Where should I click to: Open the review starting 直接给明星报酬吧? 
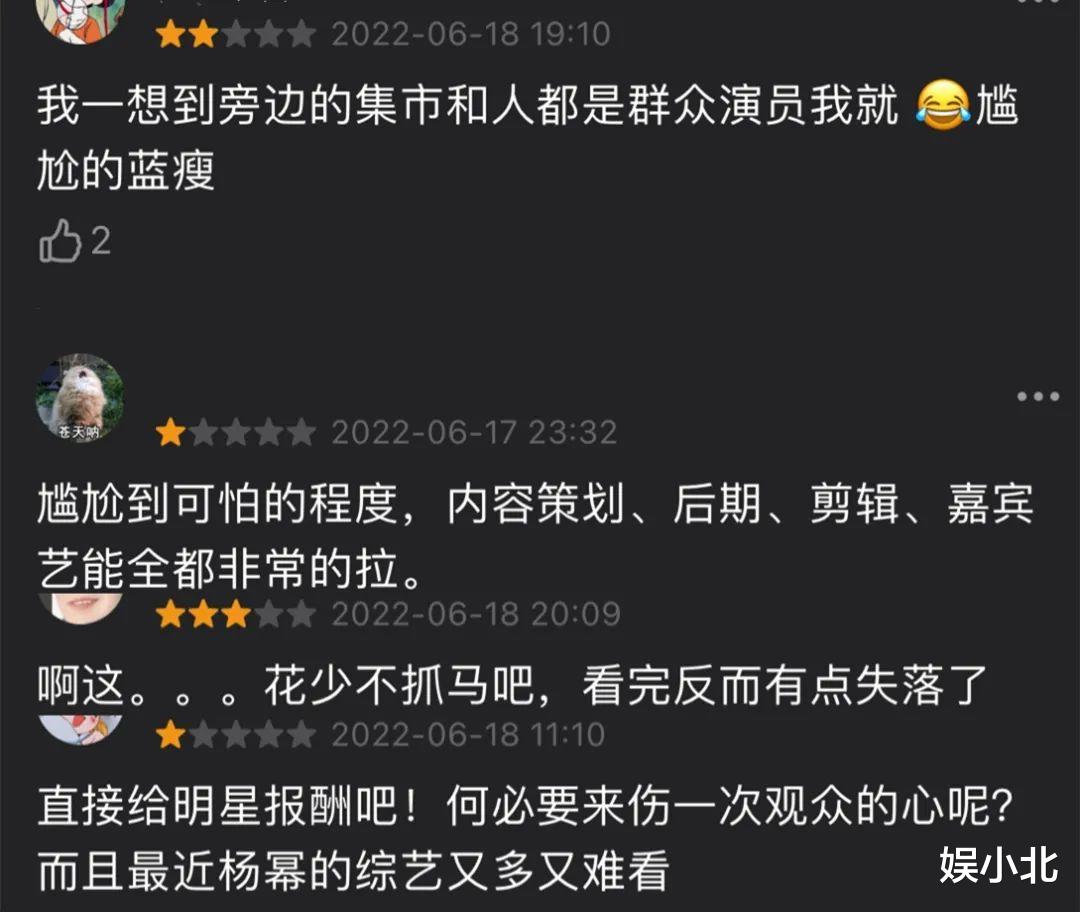coord(526,838)
